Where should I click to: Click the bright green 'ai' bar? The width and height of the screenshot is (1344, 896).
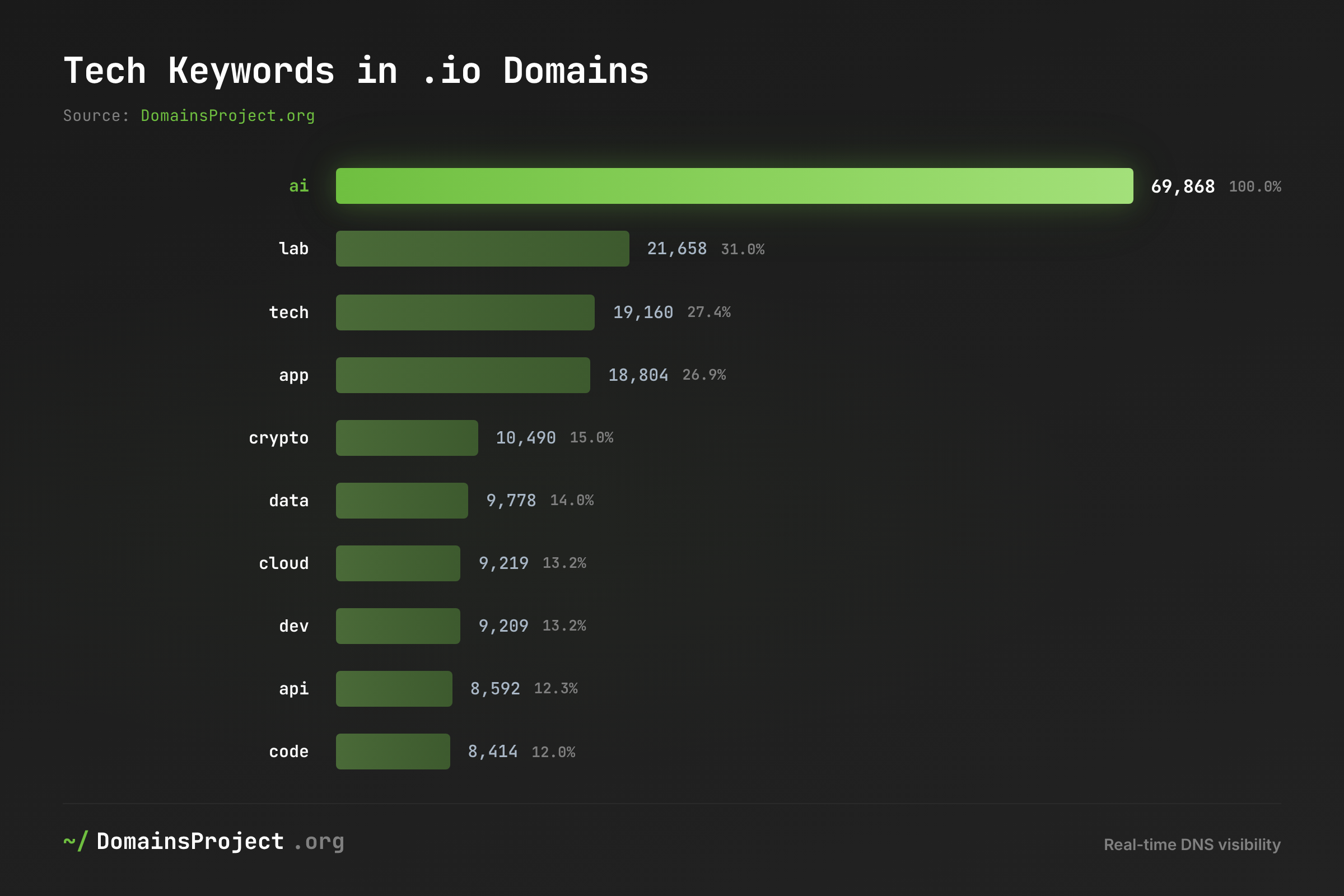(734, 186)
